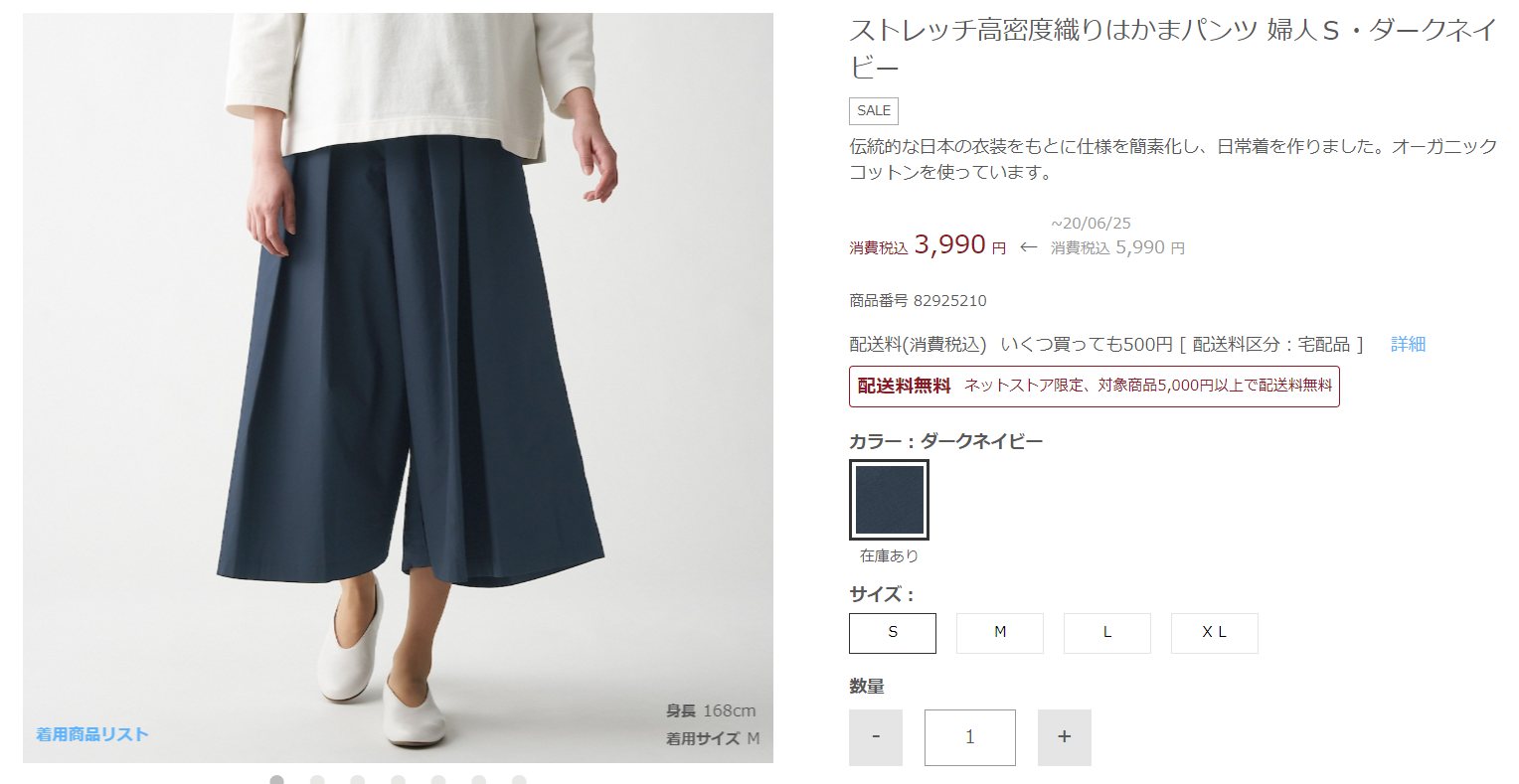Go to second carousel image dot

(317, 780)
